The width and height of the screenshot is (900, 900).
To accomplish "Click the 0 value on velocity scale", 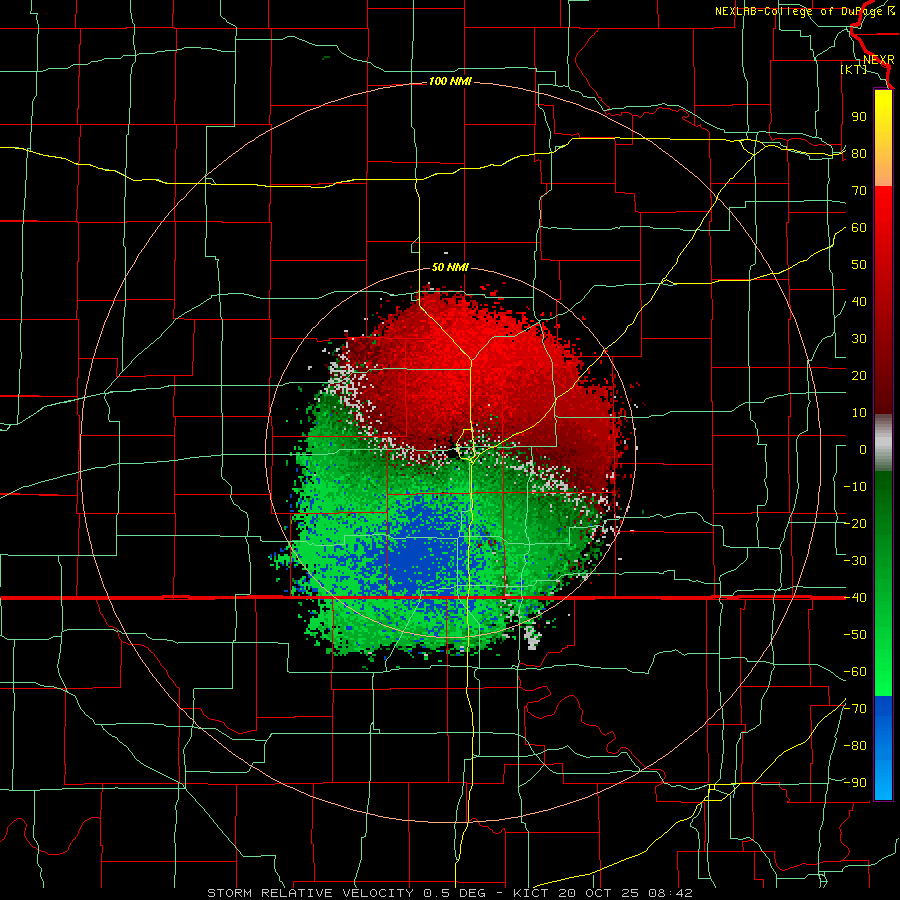I will point(863,449).
